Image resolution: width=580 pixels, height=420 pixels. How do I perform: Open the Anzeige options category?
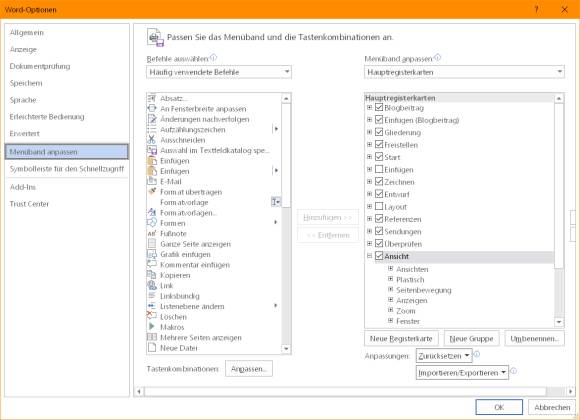67,49
